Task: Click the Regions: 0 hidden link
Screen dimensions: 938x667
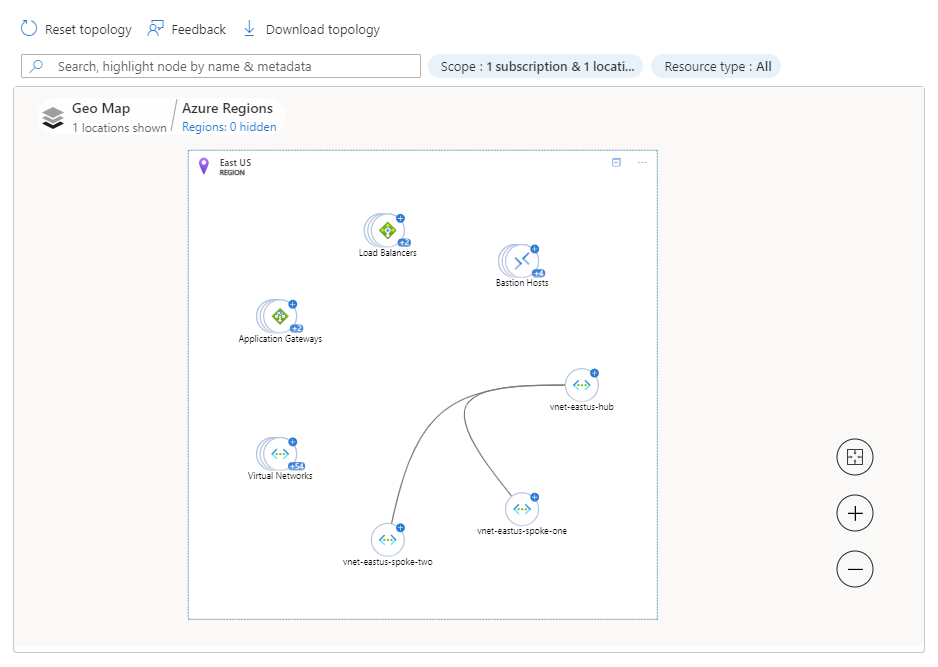Action: coord(229,127)
